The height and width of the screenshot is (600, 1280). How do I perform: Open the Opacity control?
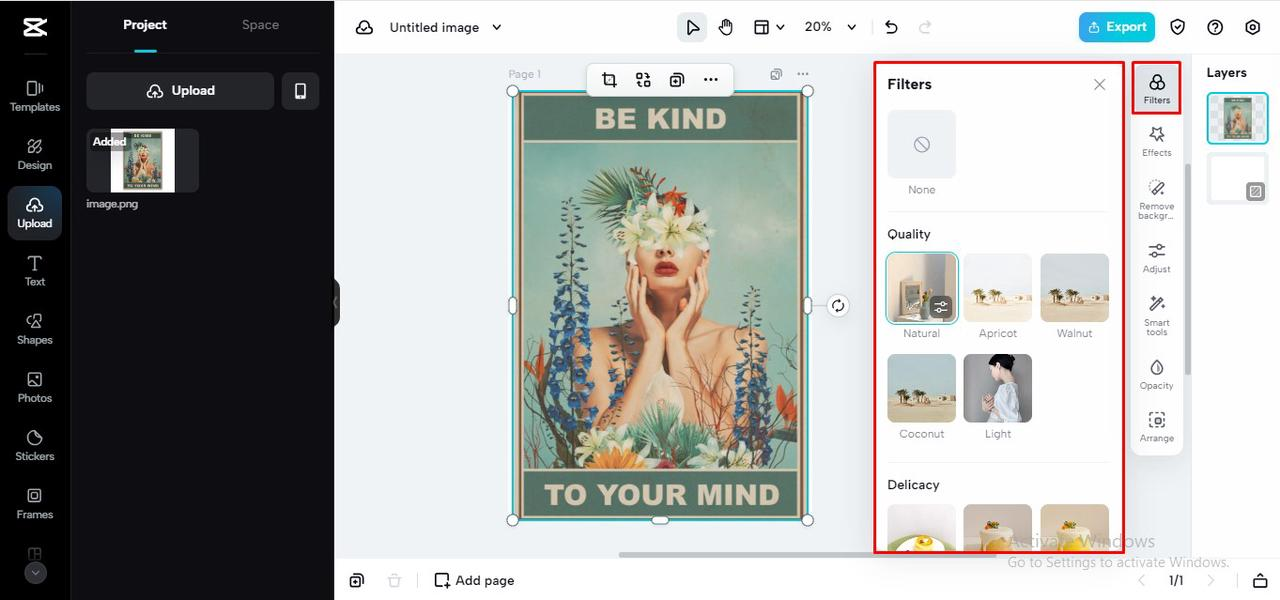1156,373
